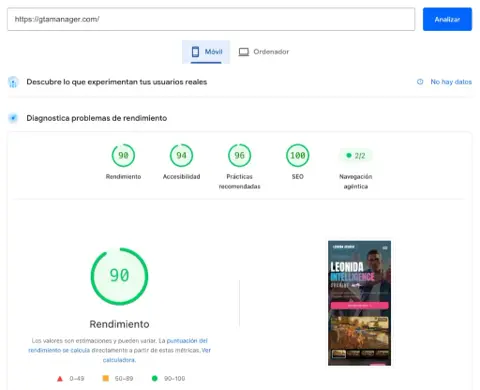The width and height of the screenshot is (480, 390).
Task: Switch to the Móvil tab
Action: coord(206,52)
